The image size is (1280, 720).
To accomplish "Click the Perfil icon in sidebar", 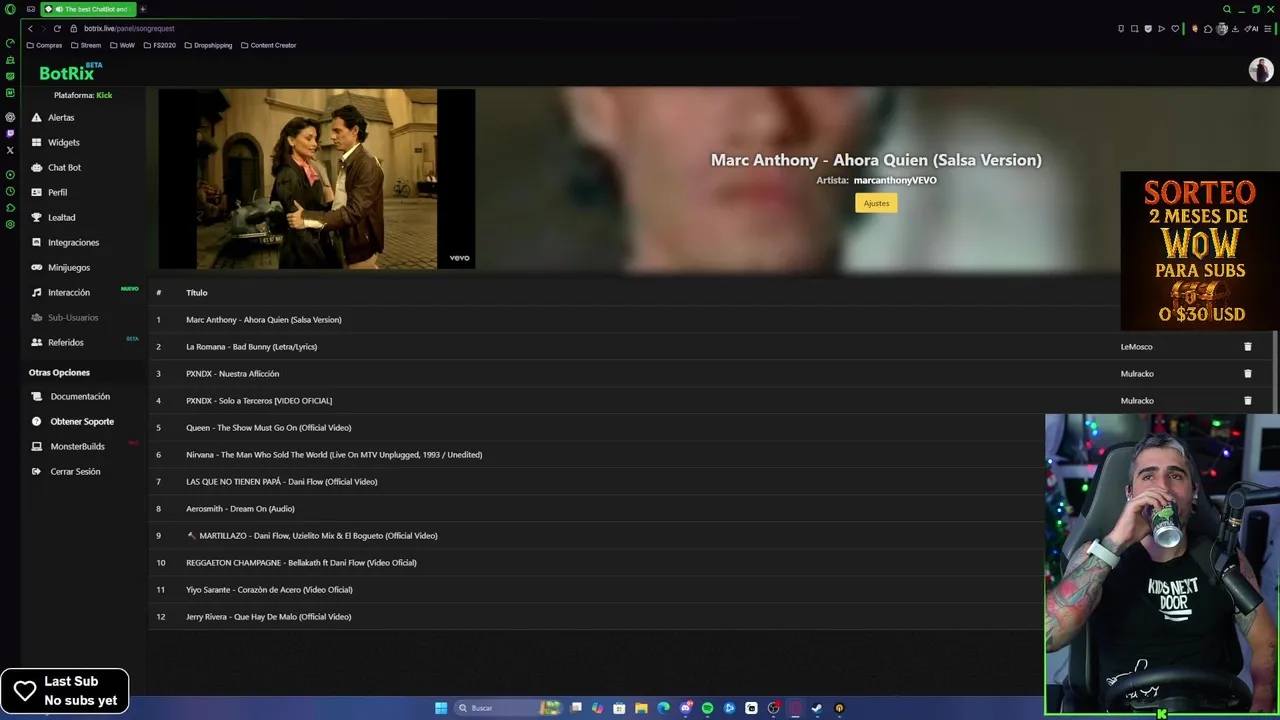I will 37,193.
